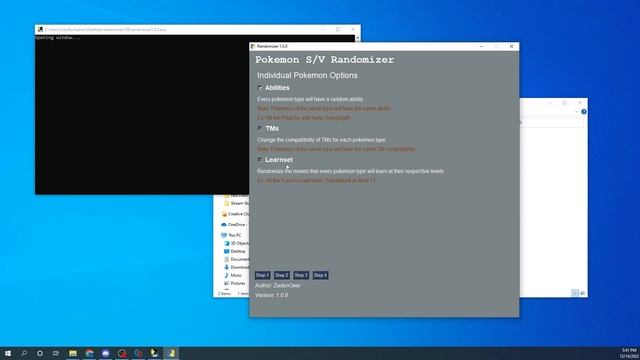Open Cortana circle on the taskbar
Image resolution: width=640 pixels, height=360 pixels.
pyautogui.click(x=40, y=353)
